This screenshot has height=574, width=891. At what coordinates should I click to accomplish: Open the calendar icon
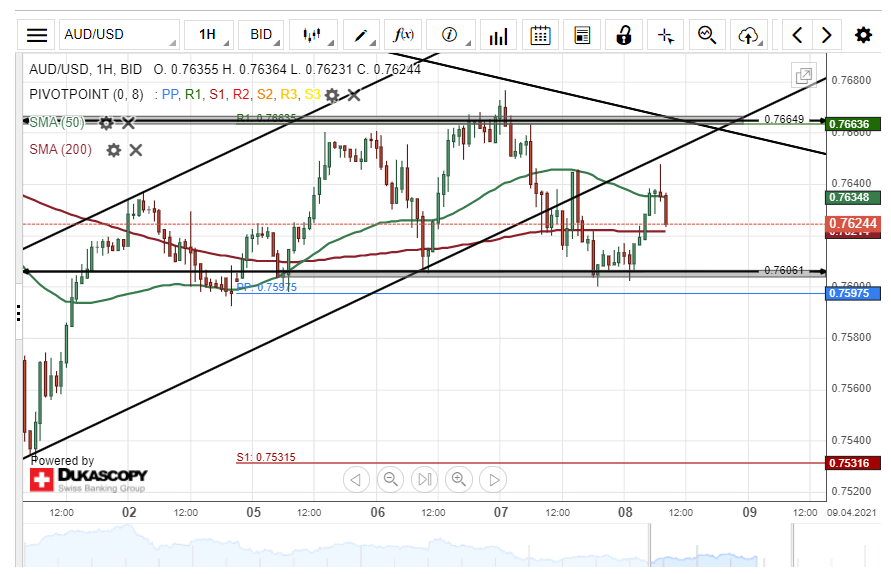pos(540,35)
